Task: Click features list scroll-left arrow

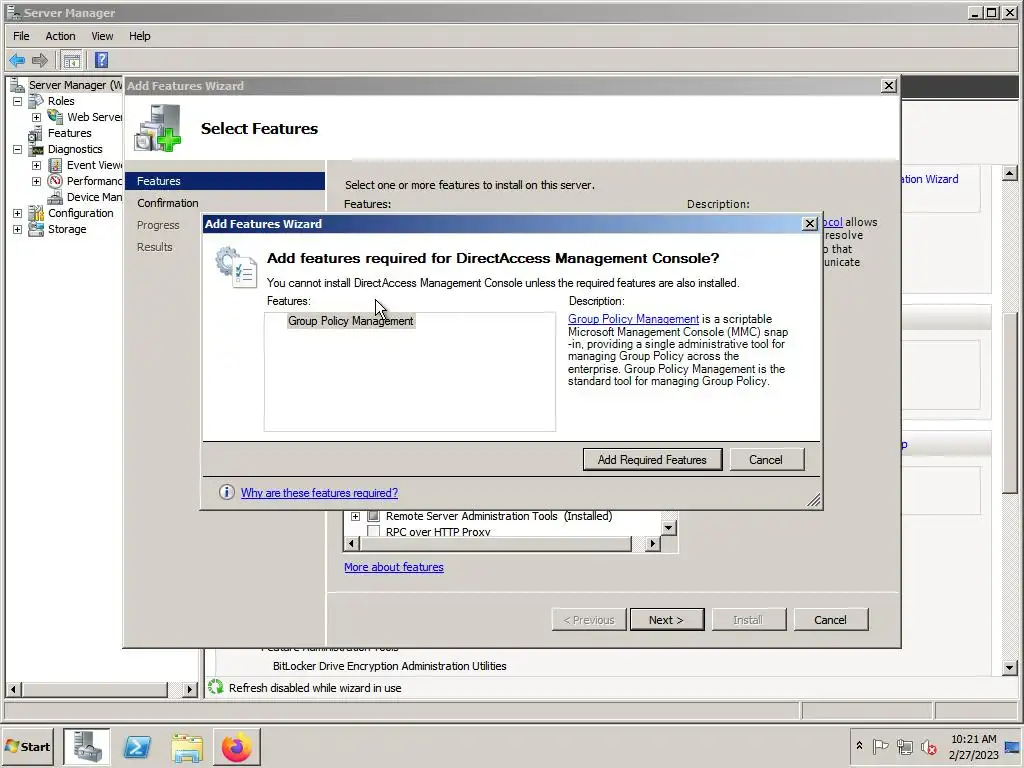Action: (x=351, y=543)
